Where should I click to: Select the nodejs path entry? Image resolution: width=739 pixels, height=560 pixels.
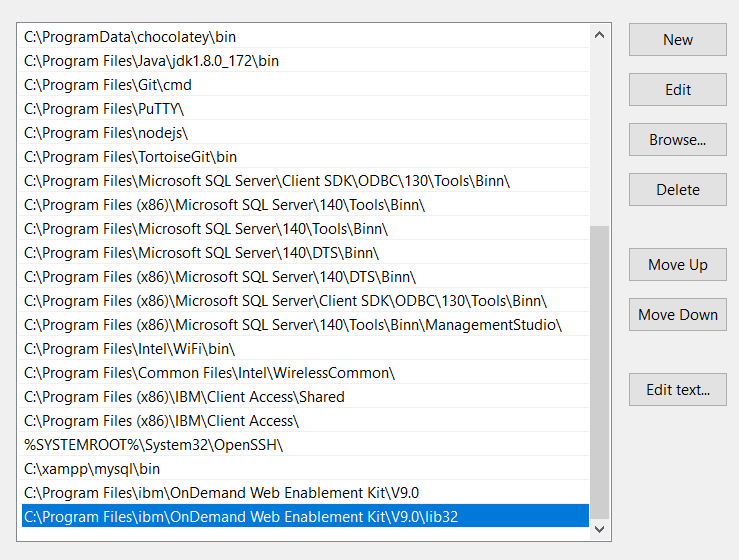tap(303, 133)
